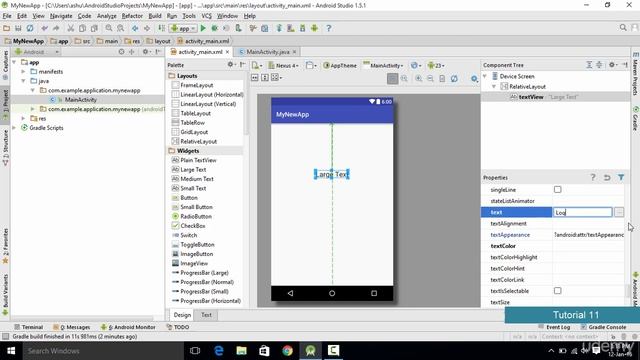Click the Find magnifier icon

coord(109,28)
